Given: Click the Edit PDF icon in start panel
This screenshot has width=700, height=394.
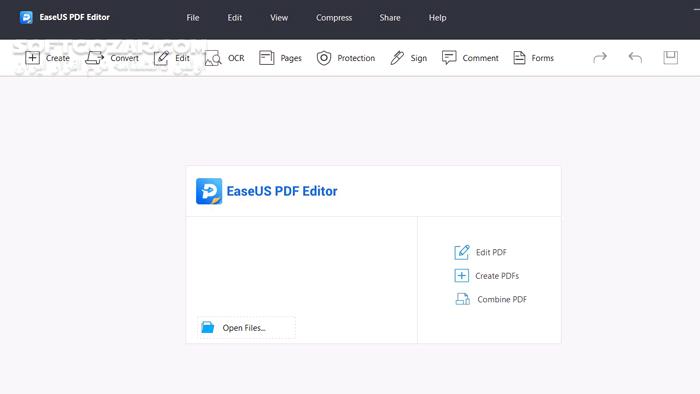Looking at the screenshot, I should (x=462, y=252).
